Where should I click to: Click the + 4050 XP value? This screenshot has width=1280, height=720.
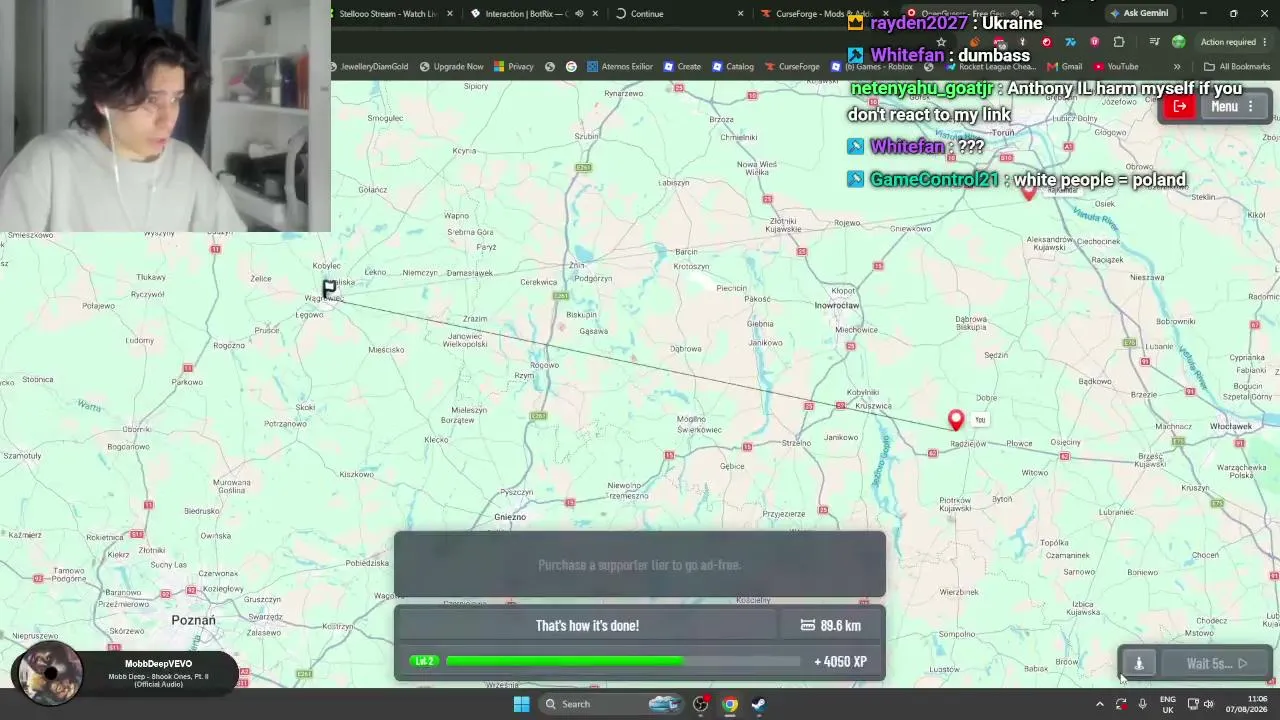[x=840, y=662]
